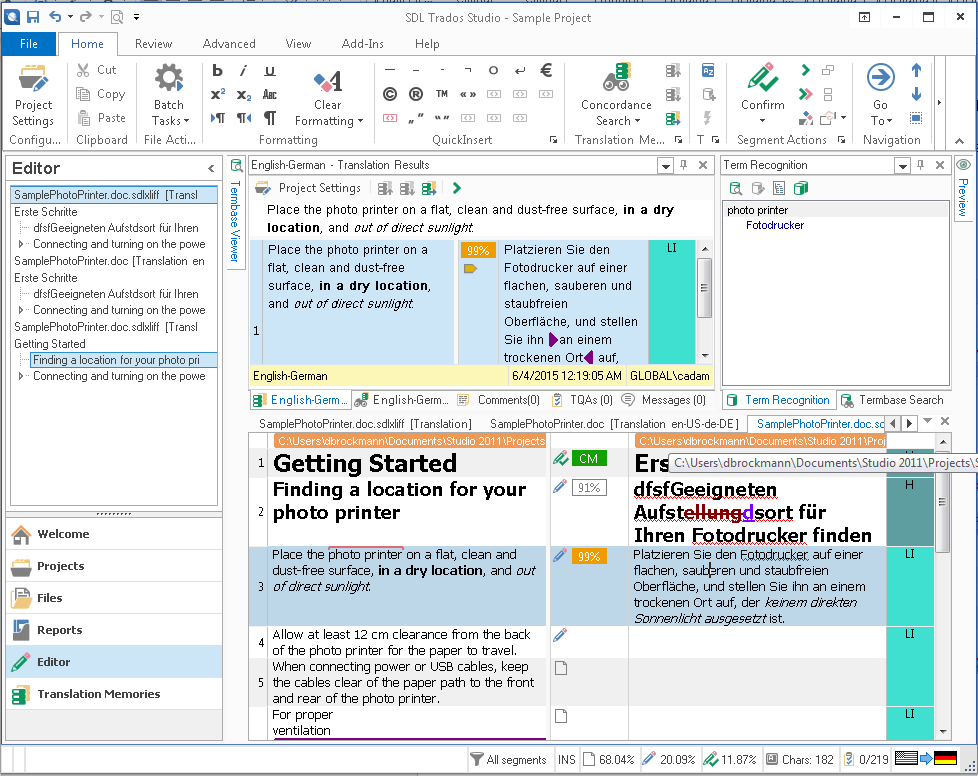This screenshot has height=776, width=978.
Task: Undo the last action in the title bar
Action: [56, 17]
